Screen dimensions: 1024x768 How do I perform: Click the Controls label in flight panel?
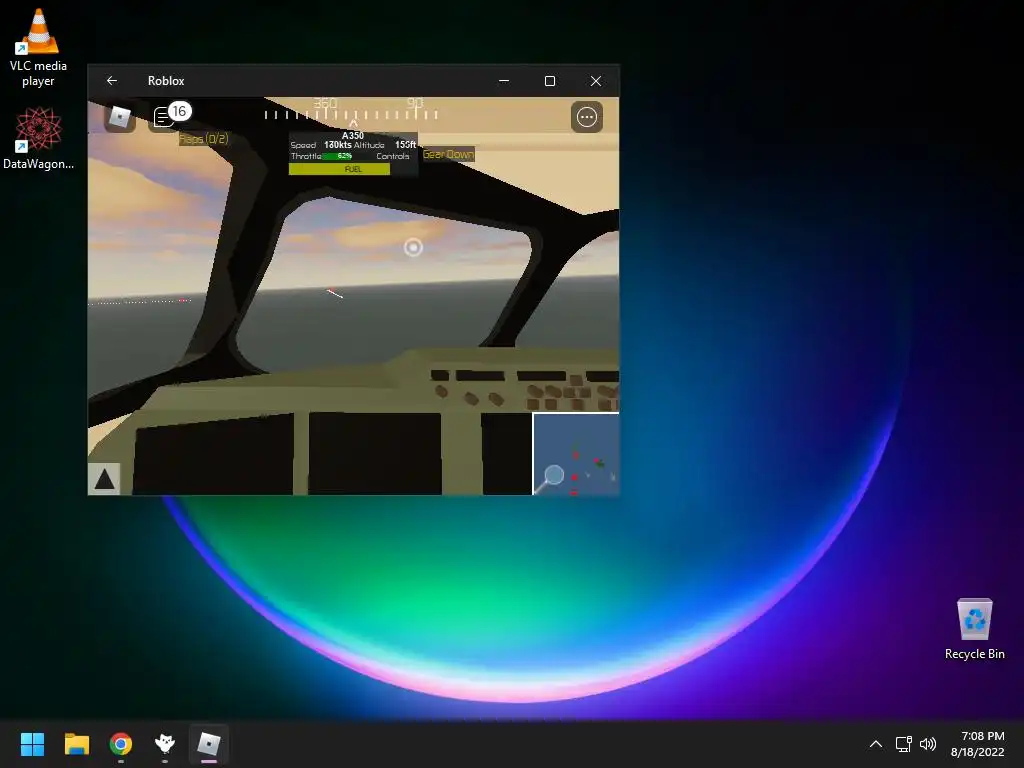[392, 156]
